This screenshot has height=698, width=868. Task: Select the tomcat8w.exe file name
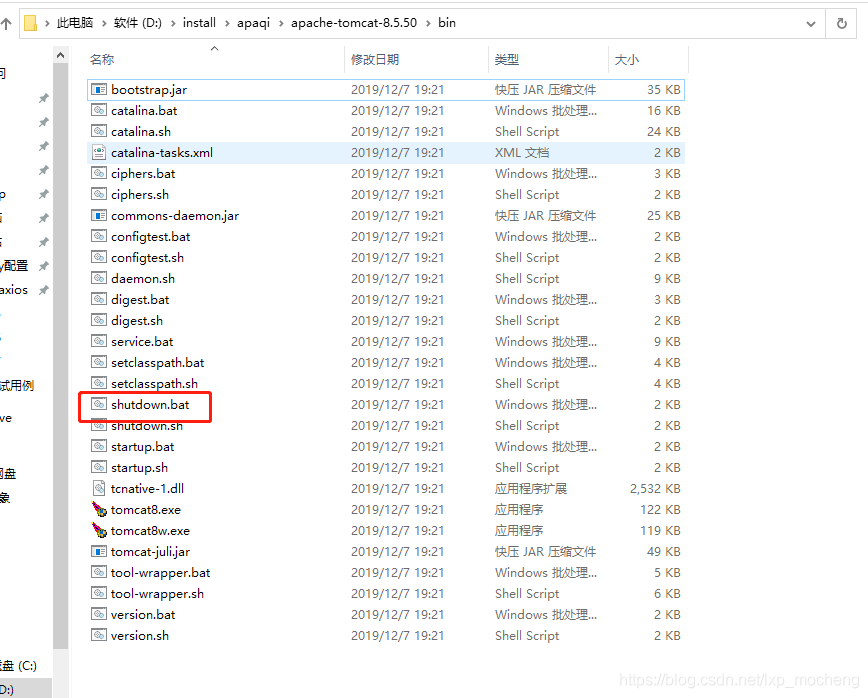coord(150,531)
